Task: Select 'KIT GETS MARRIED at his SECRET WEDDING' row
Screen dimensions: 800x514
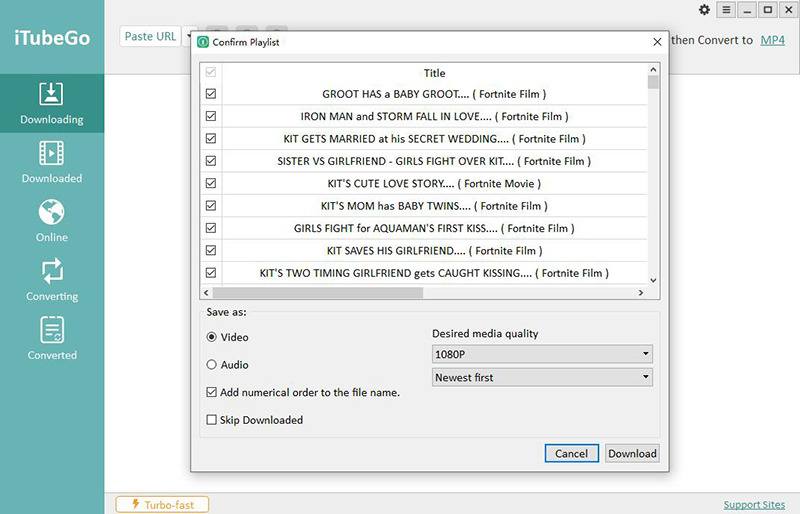Action: (x=434, y=139)
